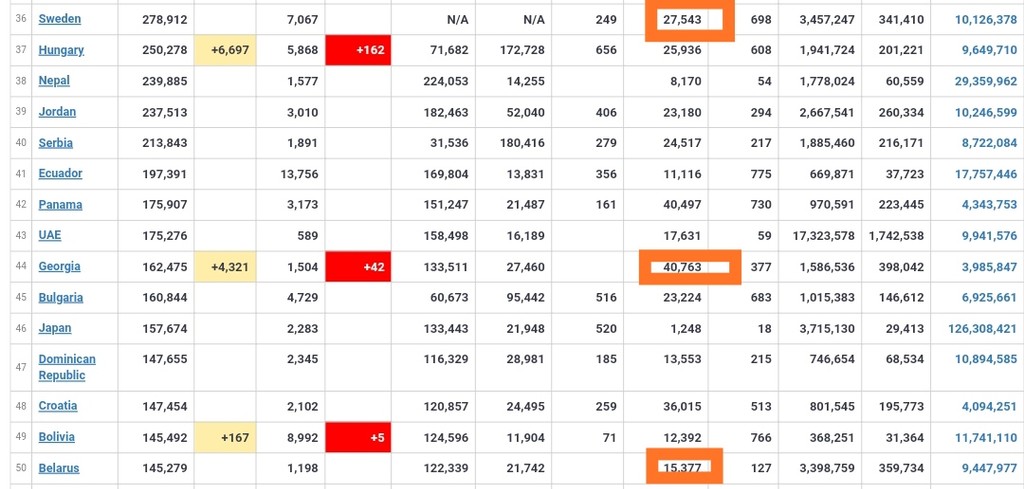Open the Bulgaria country link
Image resolution: width=1024 pixels, height=489 pixels.
click(61, 297)
